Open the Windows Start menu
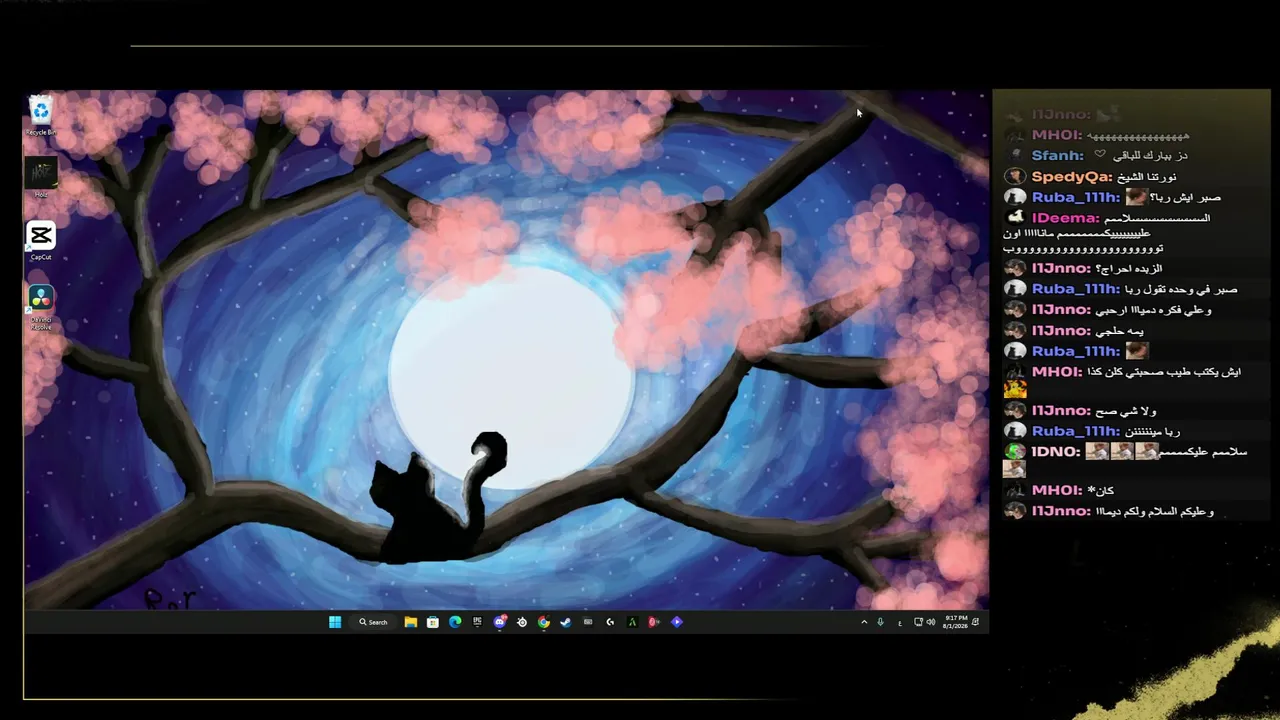The width and height of the screenshot is (1280, 720). (335, 622)
